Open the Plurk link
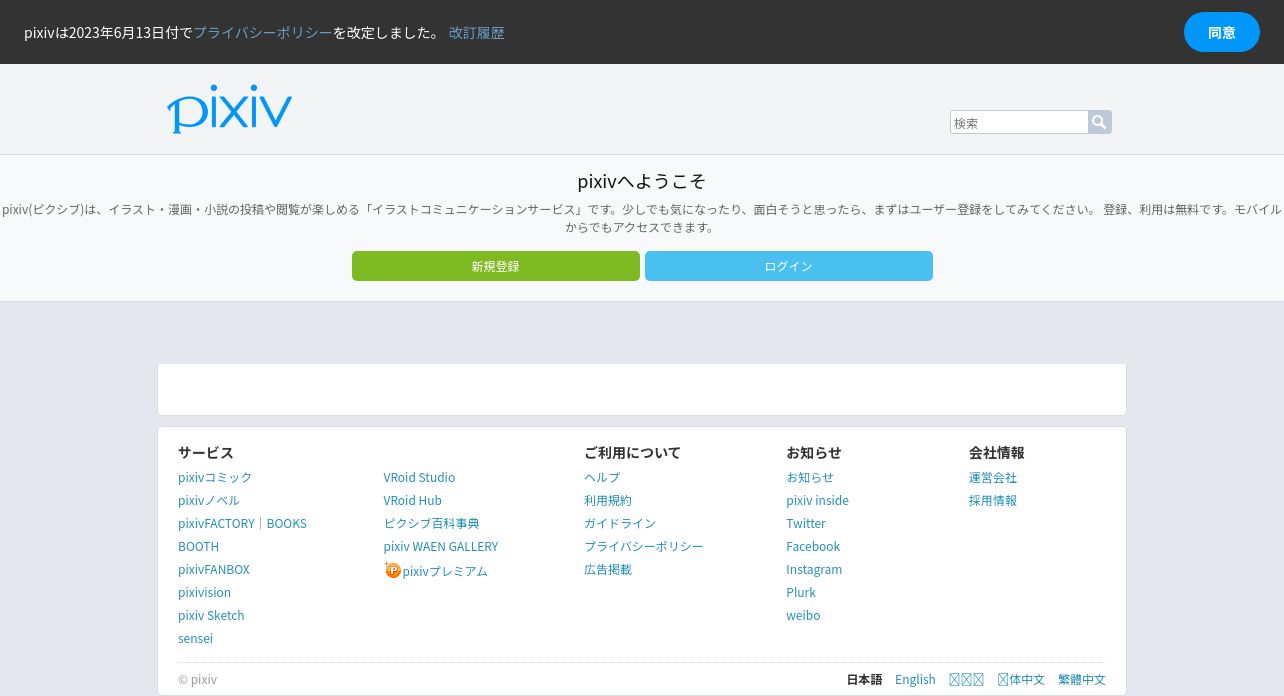 click(801, 592)
